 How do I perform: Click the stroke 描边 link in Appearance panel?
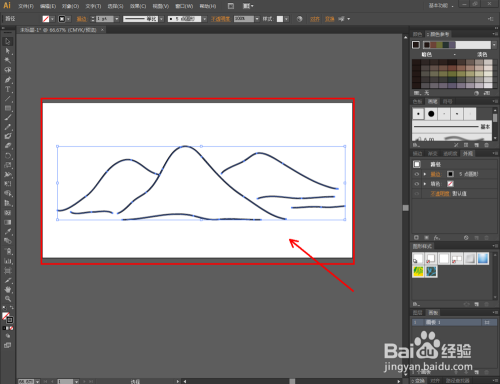coord(435,174)
